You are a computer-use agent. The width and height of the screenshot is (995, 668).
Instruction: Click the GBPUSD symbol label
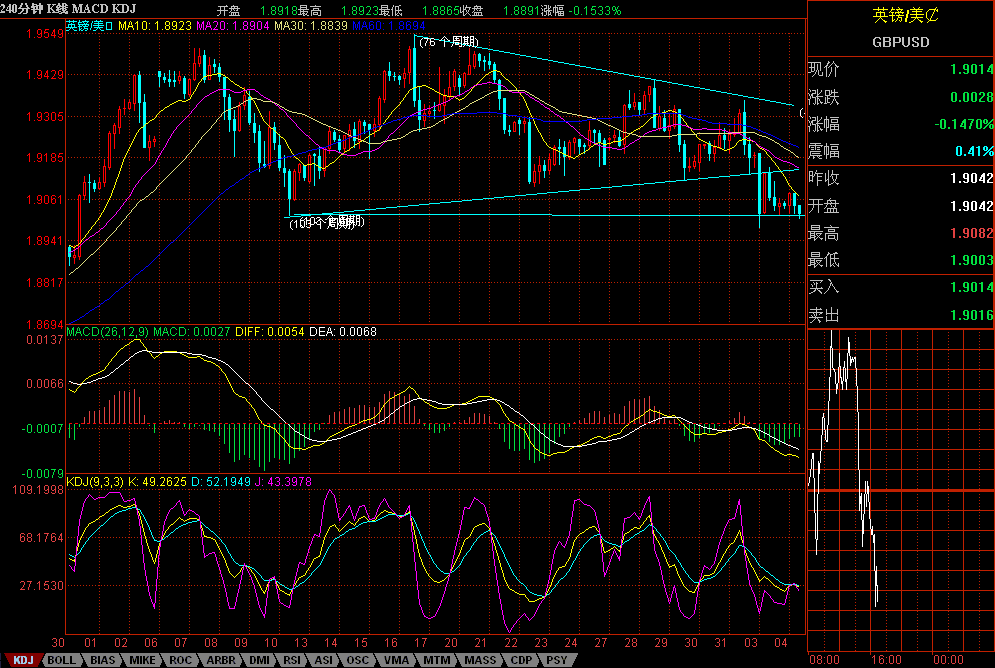click(x=900, y=42)
